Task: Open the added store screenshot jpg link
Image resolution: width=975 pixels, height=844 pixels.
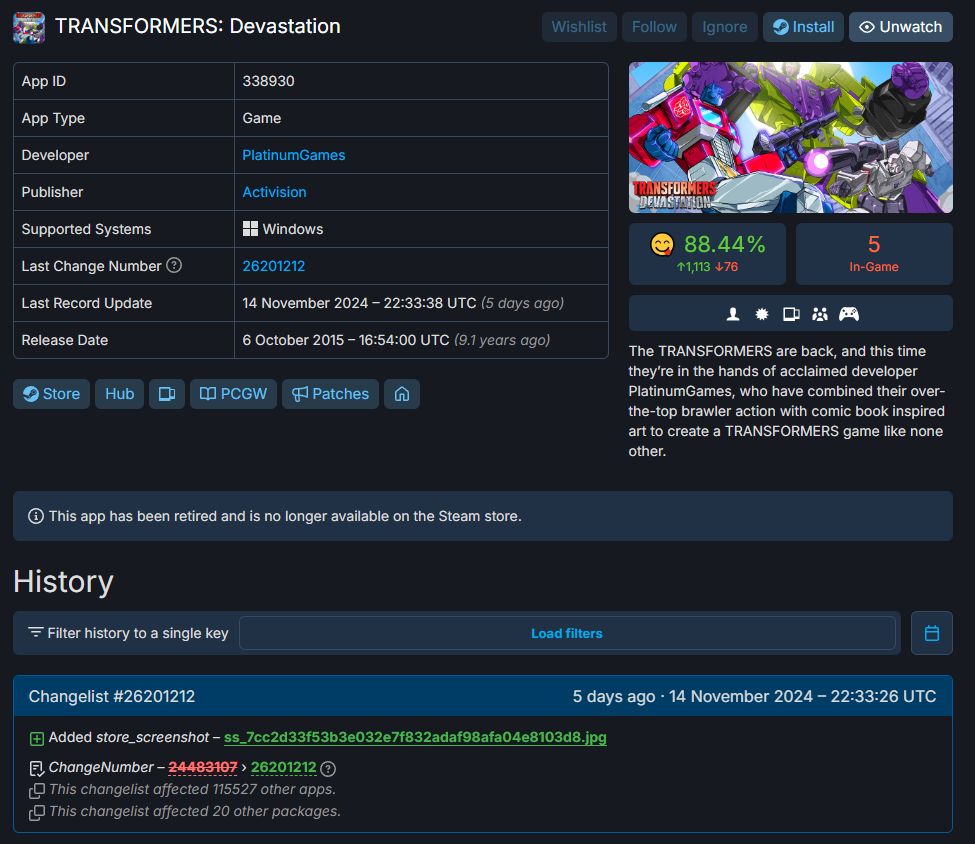Action: [415, 737]
